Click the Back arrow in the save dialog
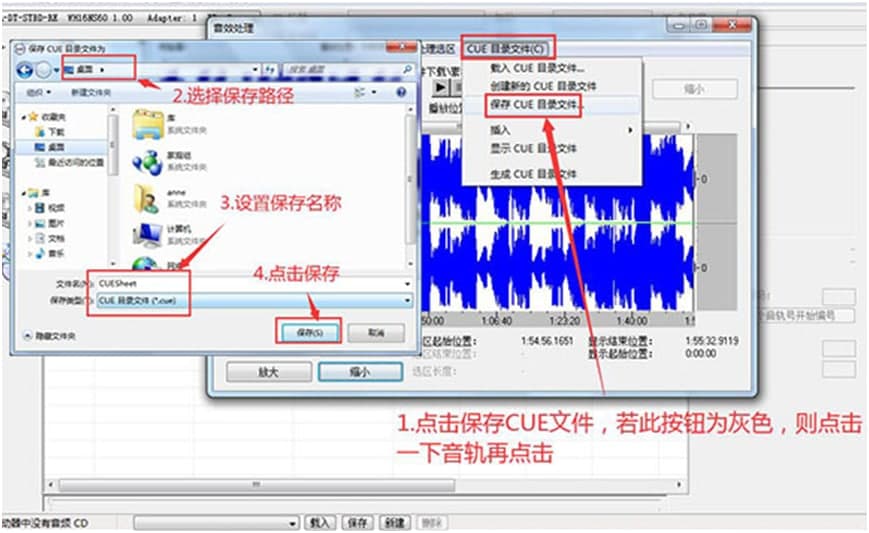Image resolution: width=869 pixels, height=533 pixels. point(26,69)
